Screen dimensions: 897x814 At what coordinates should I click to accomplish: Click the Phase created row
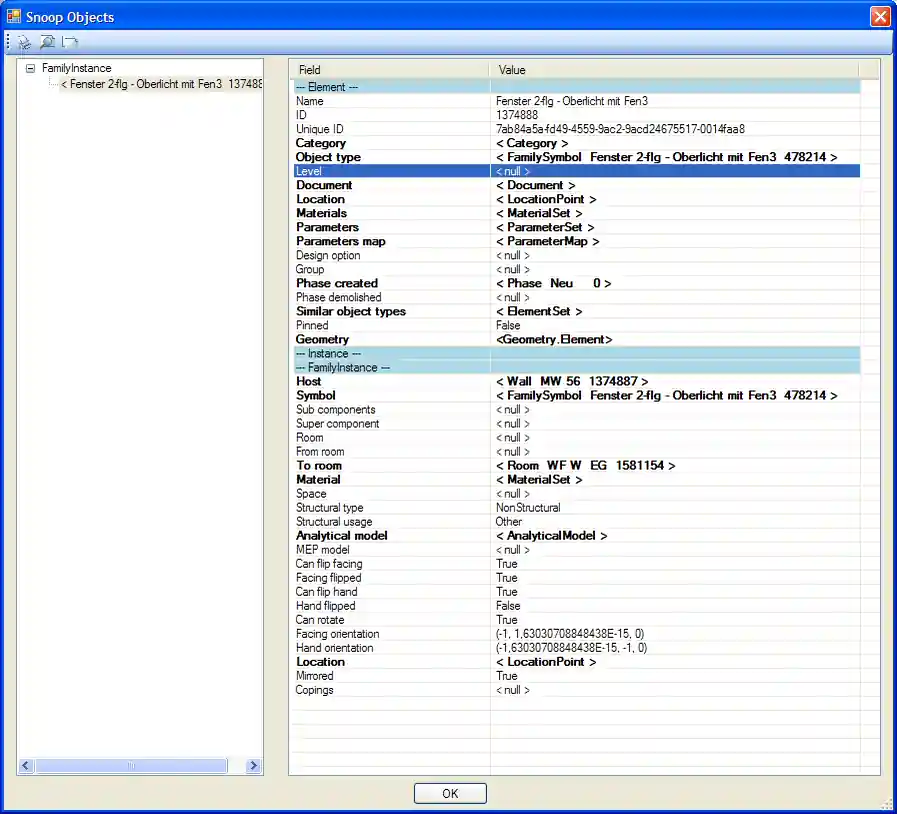pos(336,283)
